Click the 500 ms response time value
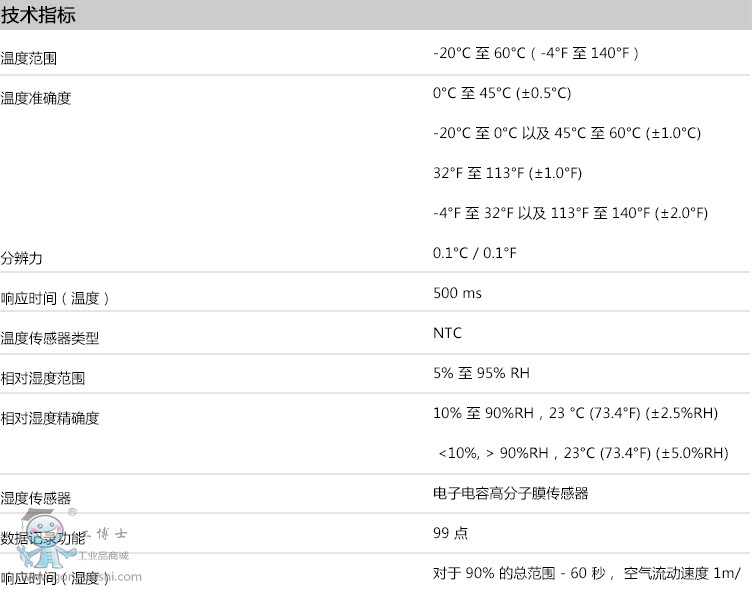This screenshot has width=752, height=596. tap(457, 293)
